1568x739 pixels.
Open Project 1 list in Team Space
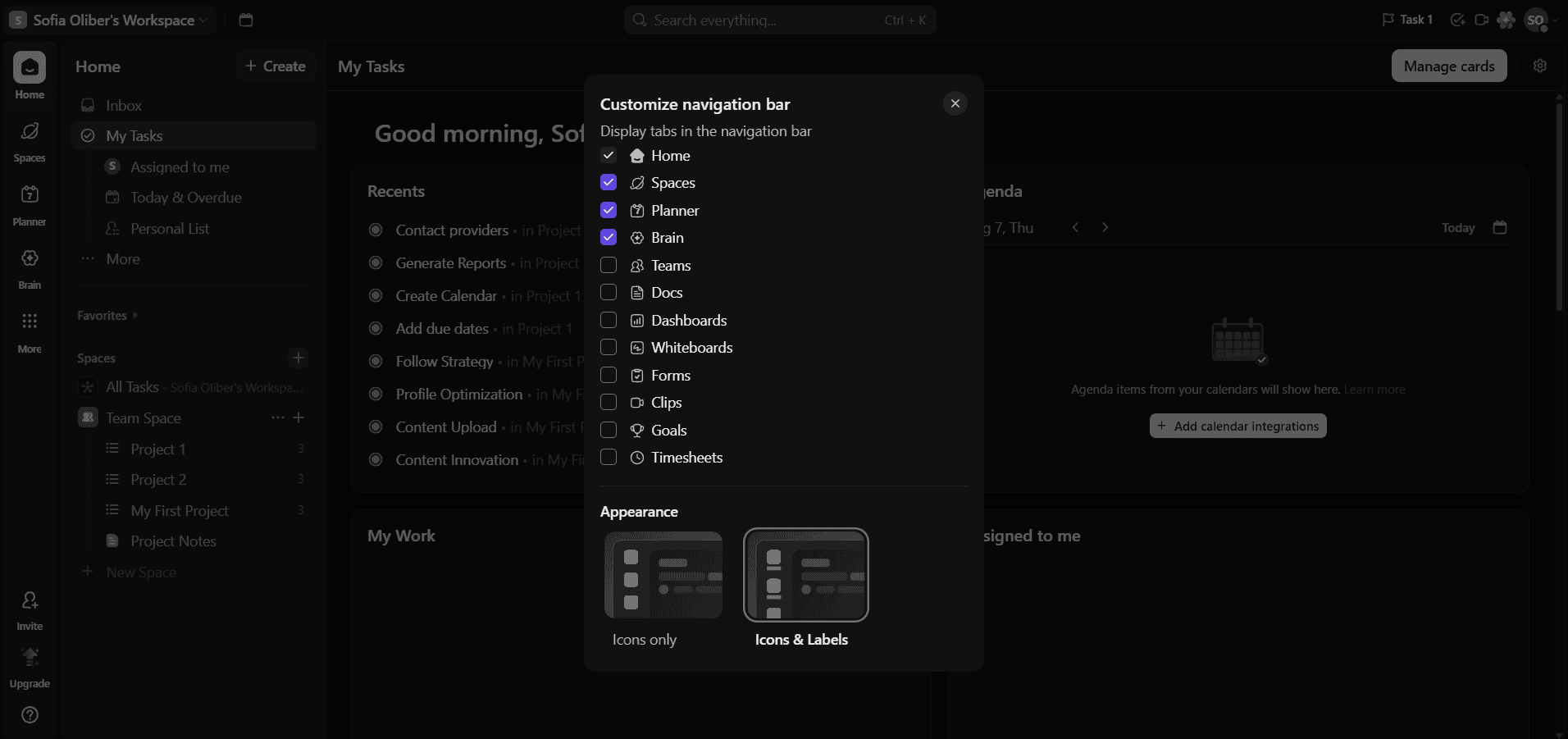(157, 449)
